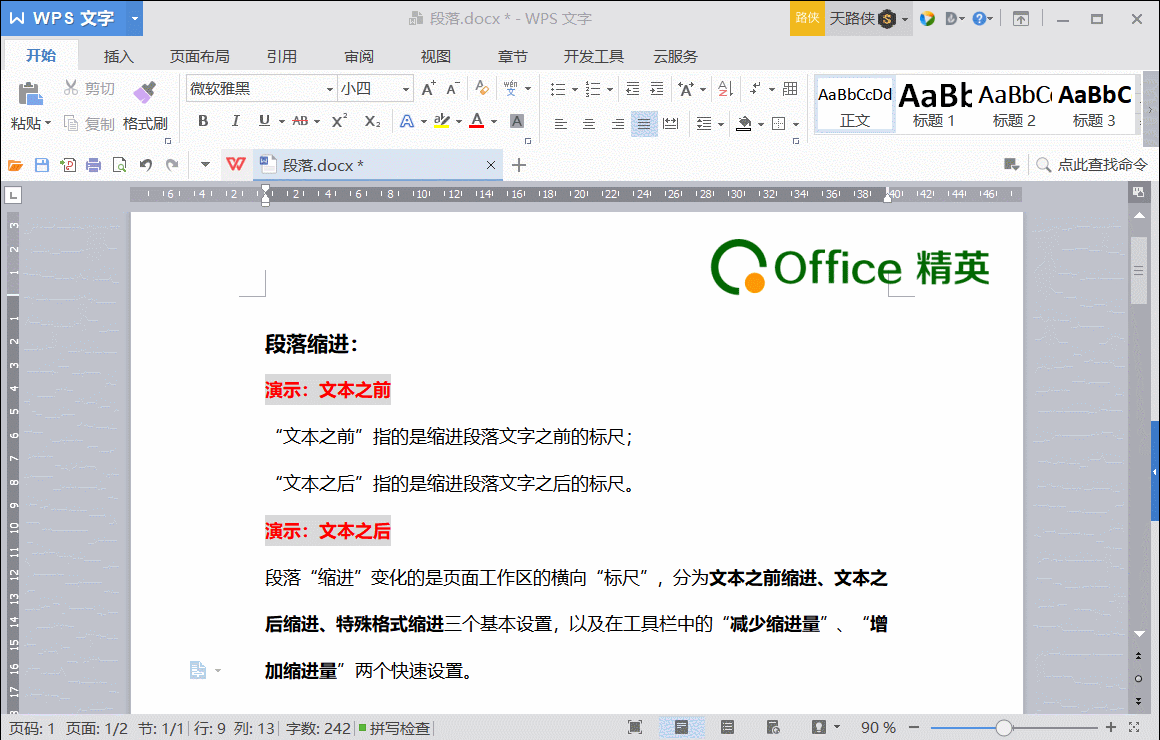Switch to the 插入 tab

pos(118,56)
